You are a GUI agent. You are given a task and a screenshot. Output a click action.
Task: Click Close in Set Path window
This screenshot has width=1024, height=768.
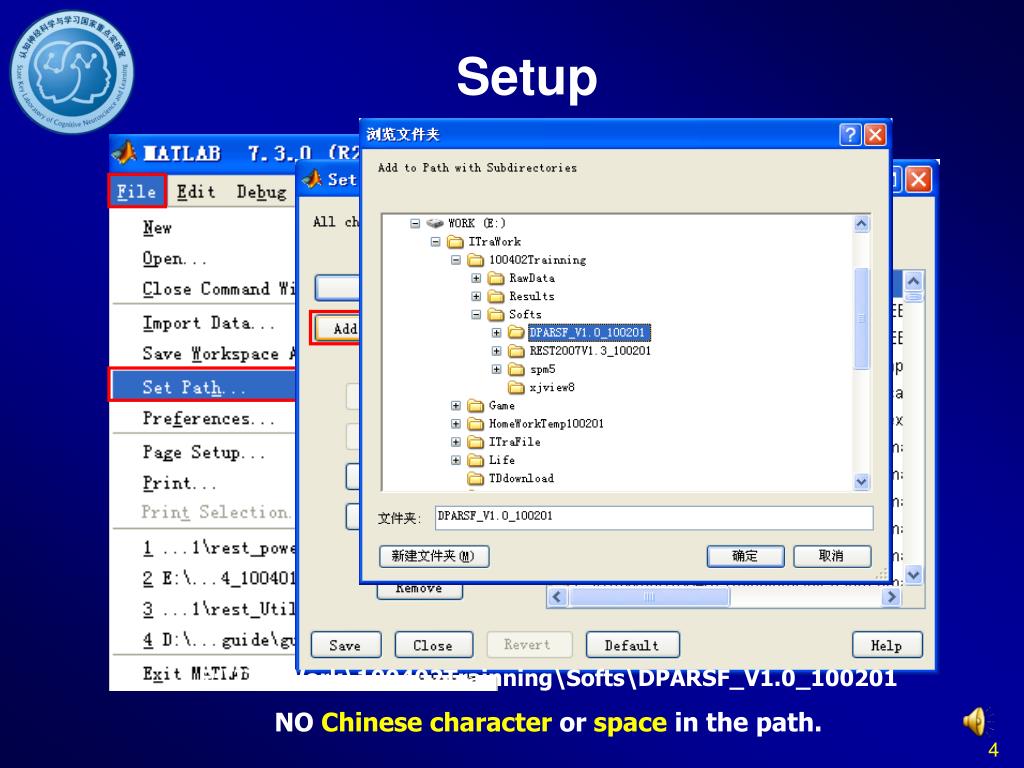[434, 645]
